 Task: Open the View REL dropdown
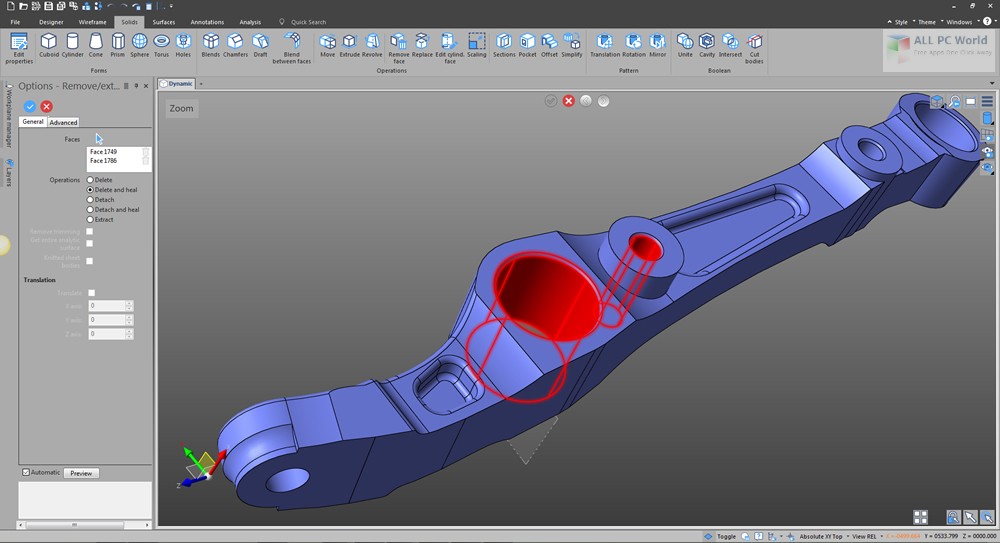coord(866,537)
